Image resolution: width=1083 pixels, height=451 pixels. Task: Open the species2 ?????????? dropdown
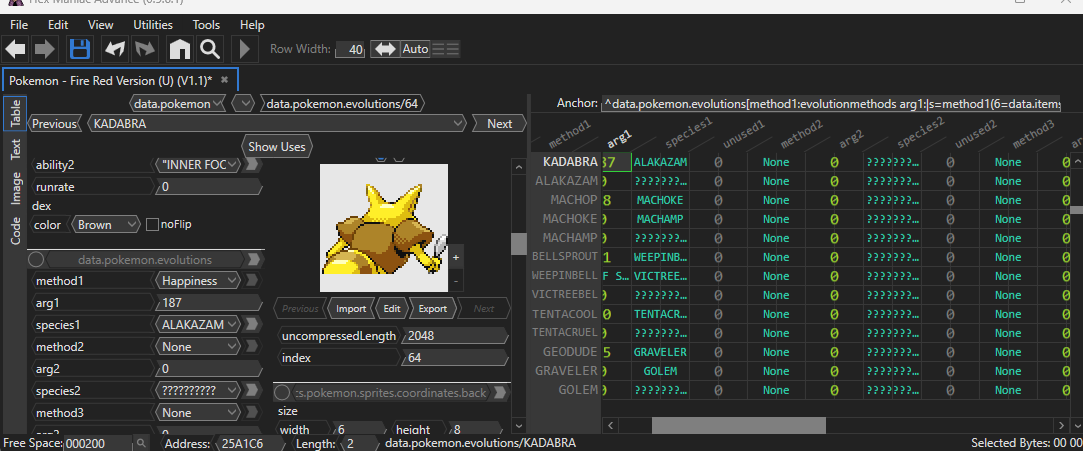coord(198,390)
